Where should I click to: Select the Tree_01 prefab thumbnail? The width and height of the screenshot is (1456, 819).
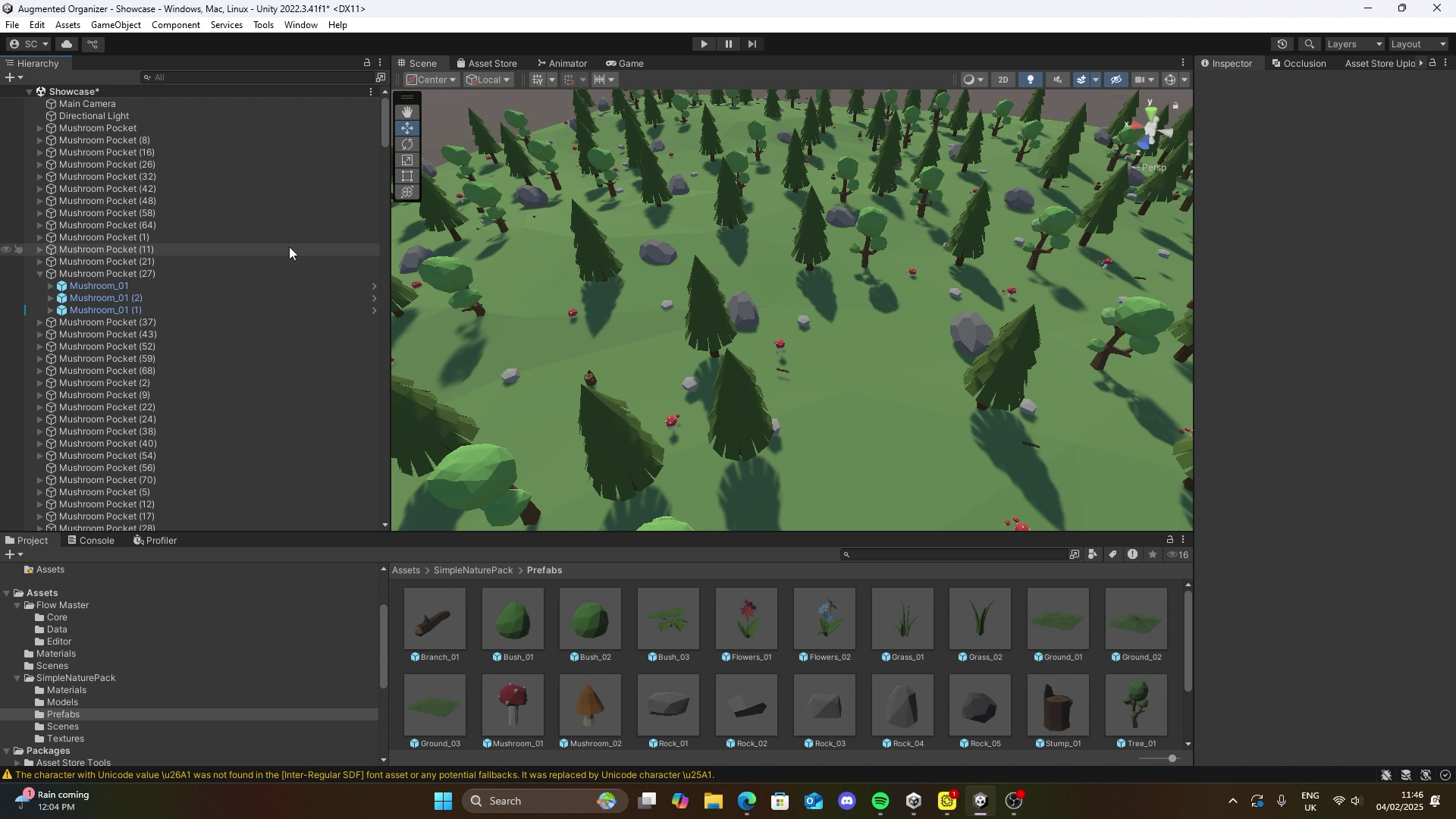coord(1136,704)
